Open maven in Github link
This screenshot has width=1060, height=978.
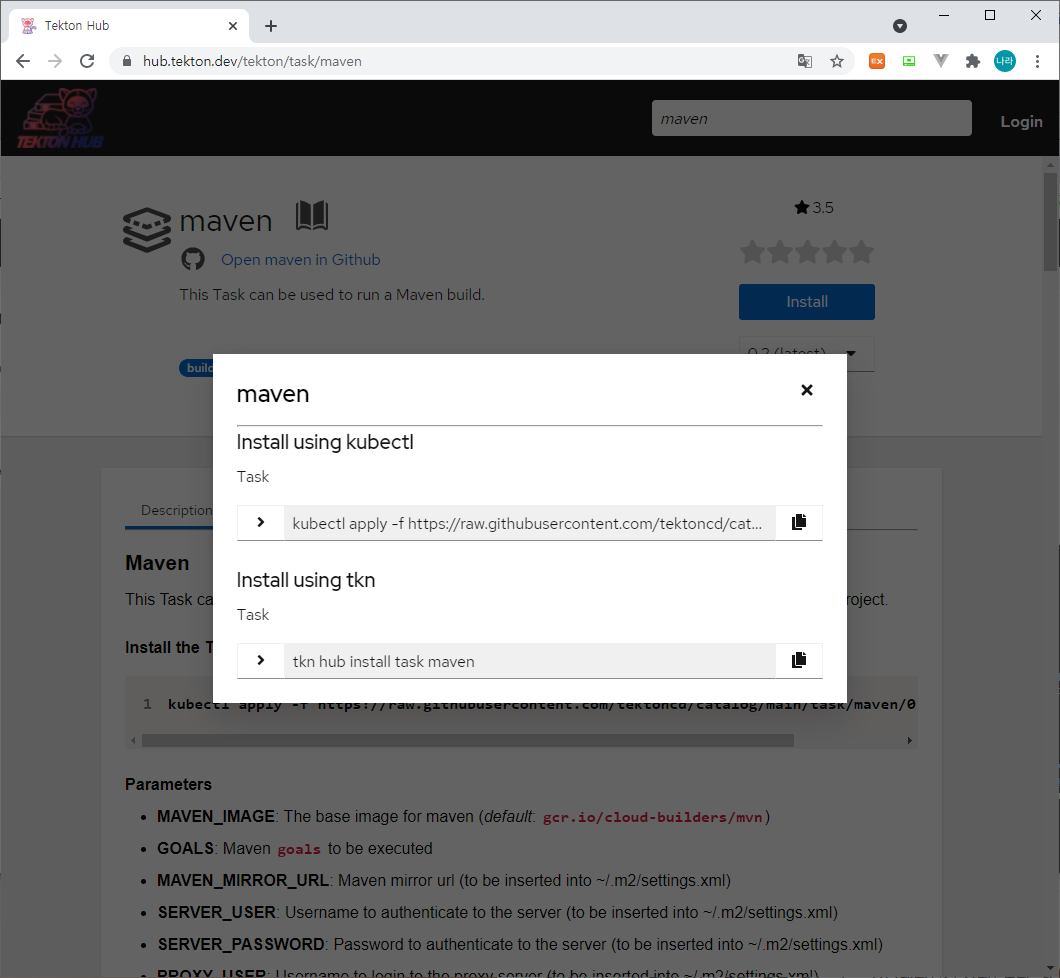tap(301, 260)
